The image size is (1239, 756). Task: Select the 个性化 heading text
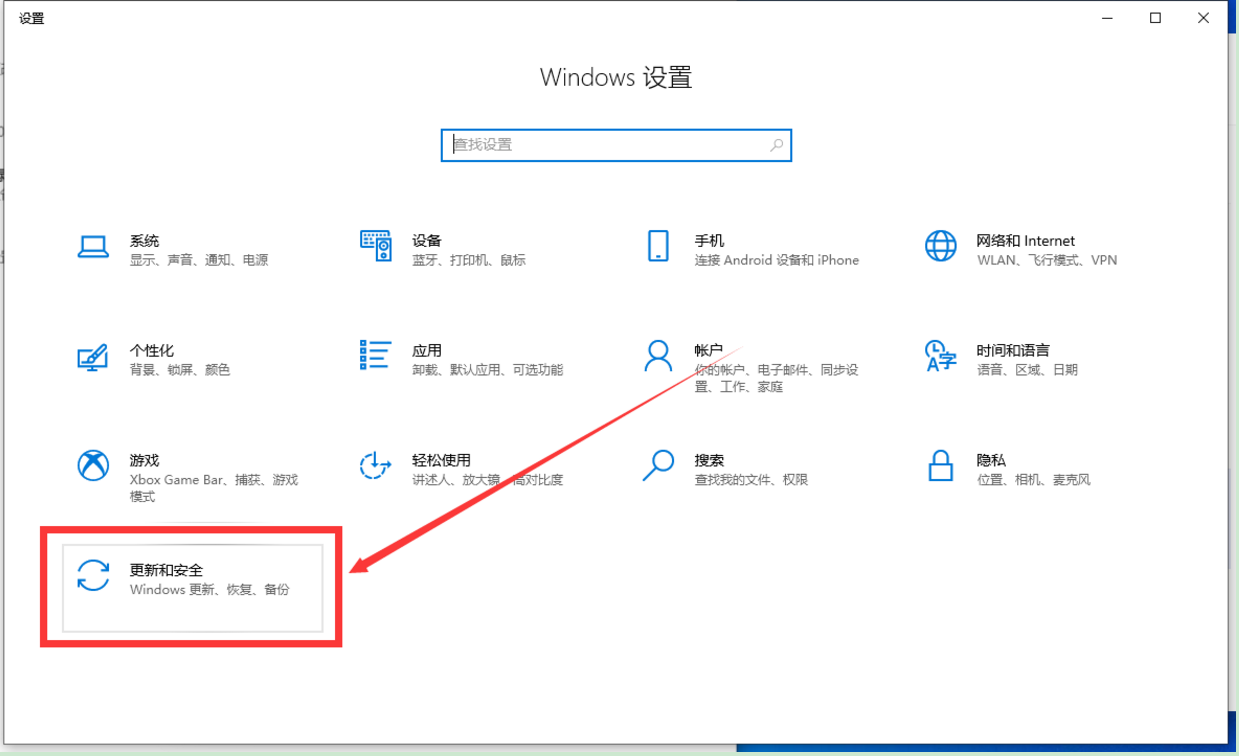point(152,351)
